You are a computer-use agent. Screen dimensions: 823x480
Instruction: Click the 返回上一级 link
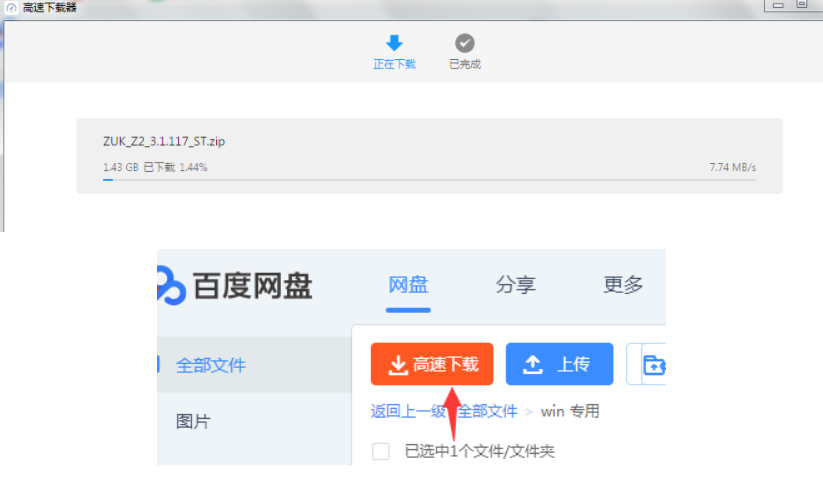pos(408,411)
